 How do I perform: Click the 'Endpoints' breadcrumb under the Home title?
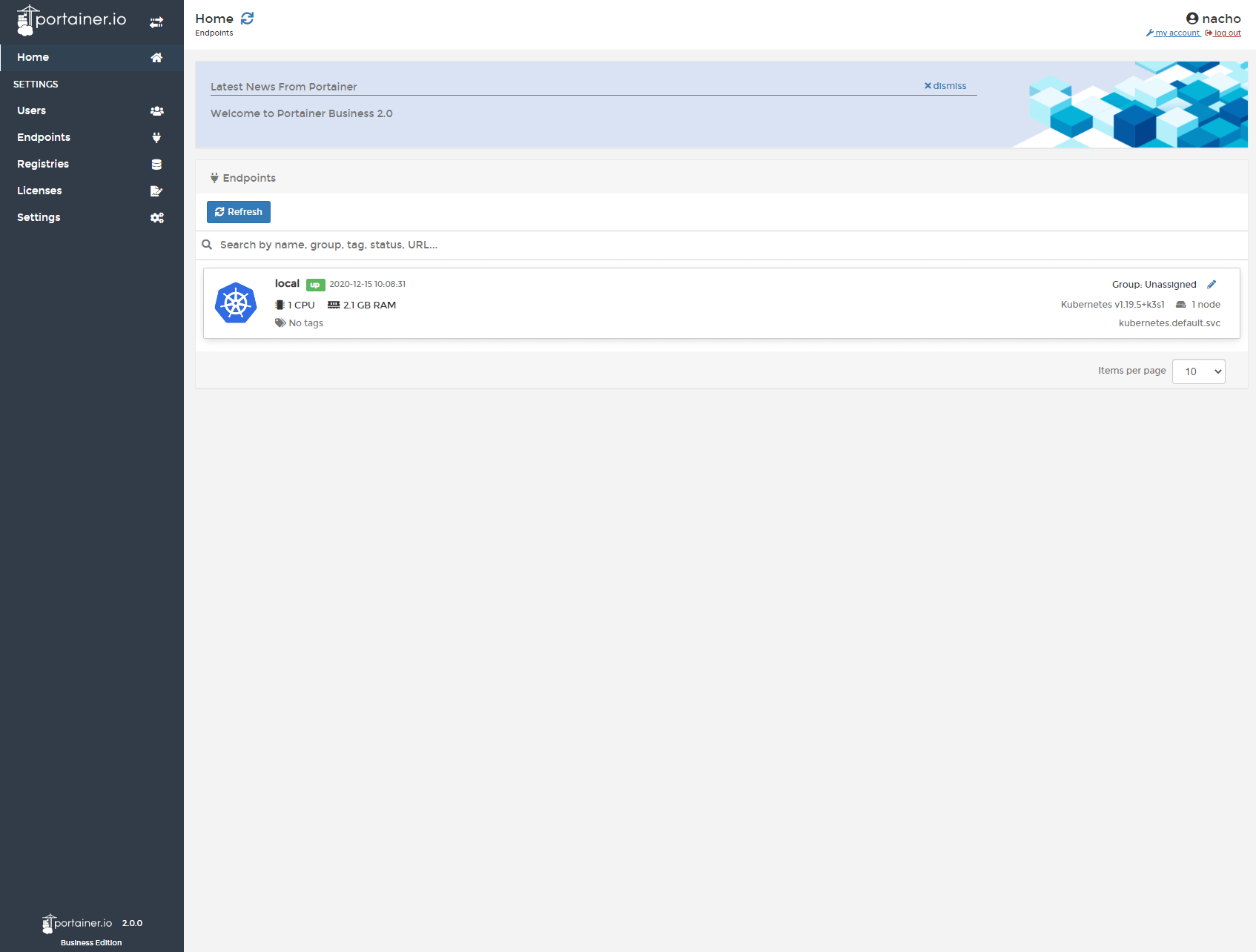[214, 33]
